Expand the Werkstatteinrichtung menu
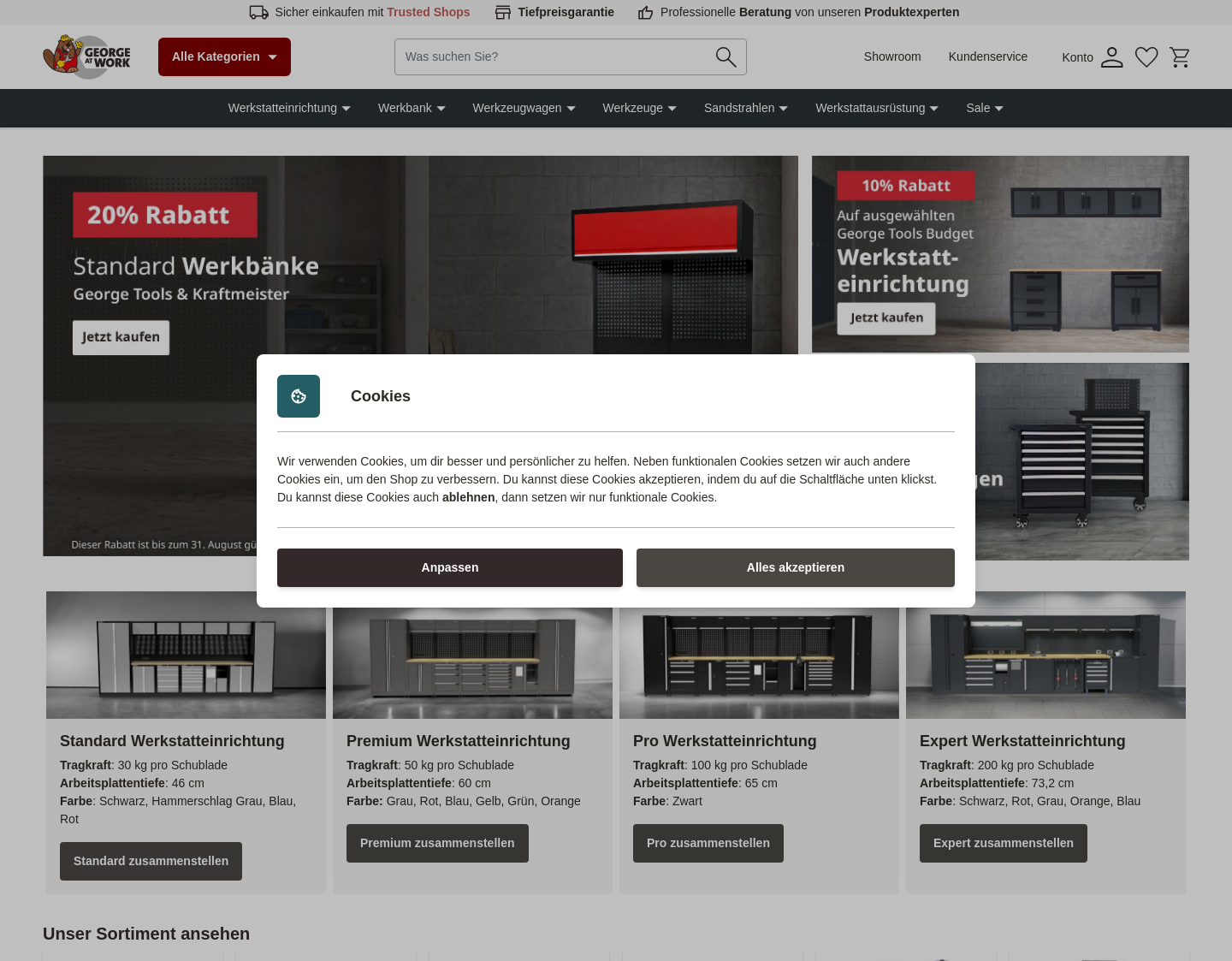The image size is (1232, 961). tap(289, 108)
